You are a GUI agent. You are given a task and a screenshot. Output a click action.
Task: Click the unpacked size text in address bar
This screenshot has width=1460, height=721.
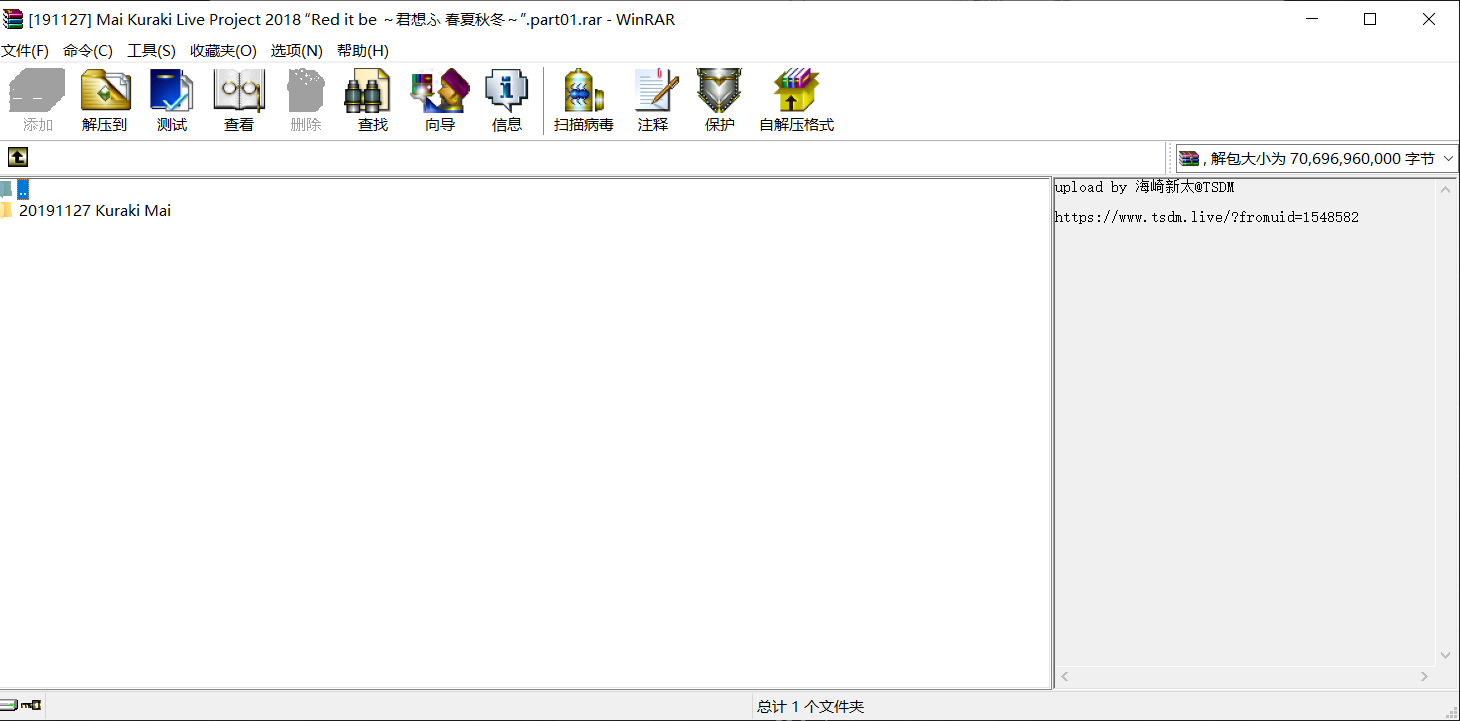click(1318, 158)
